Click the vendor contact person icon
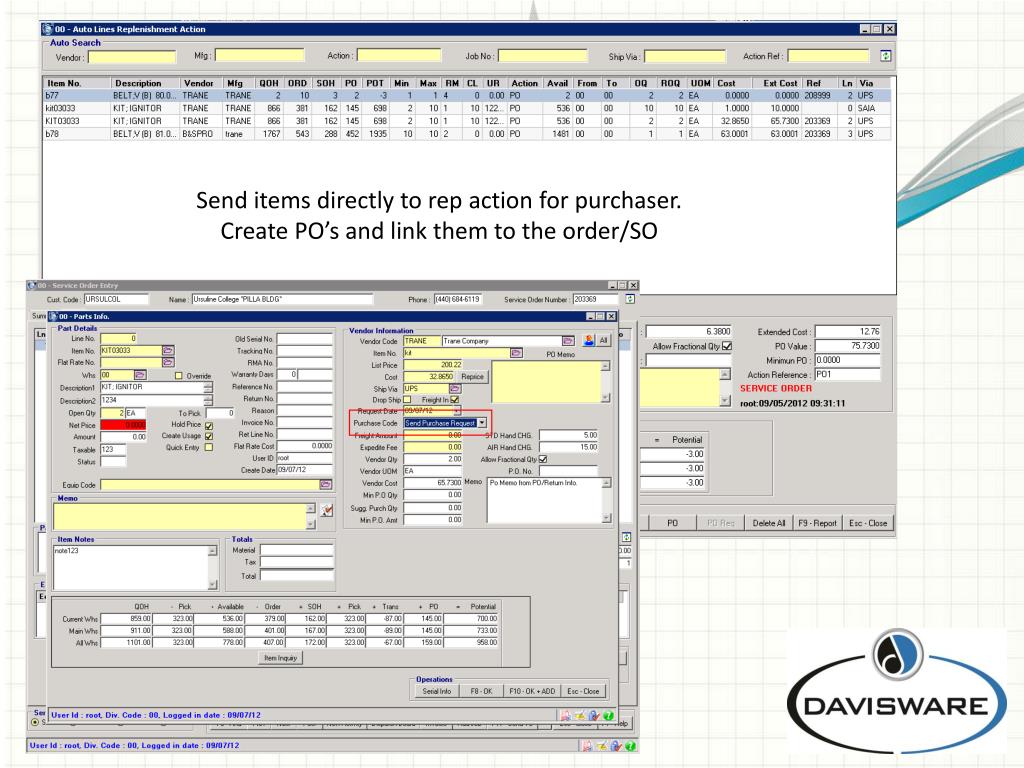The image size is (1024, 768). pos(588,340)
